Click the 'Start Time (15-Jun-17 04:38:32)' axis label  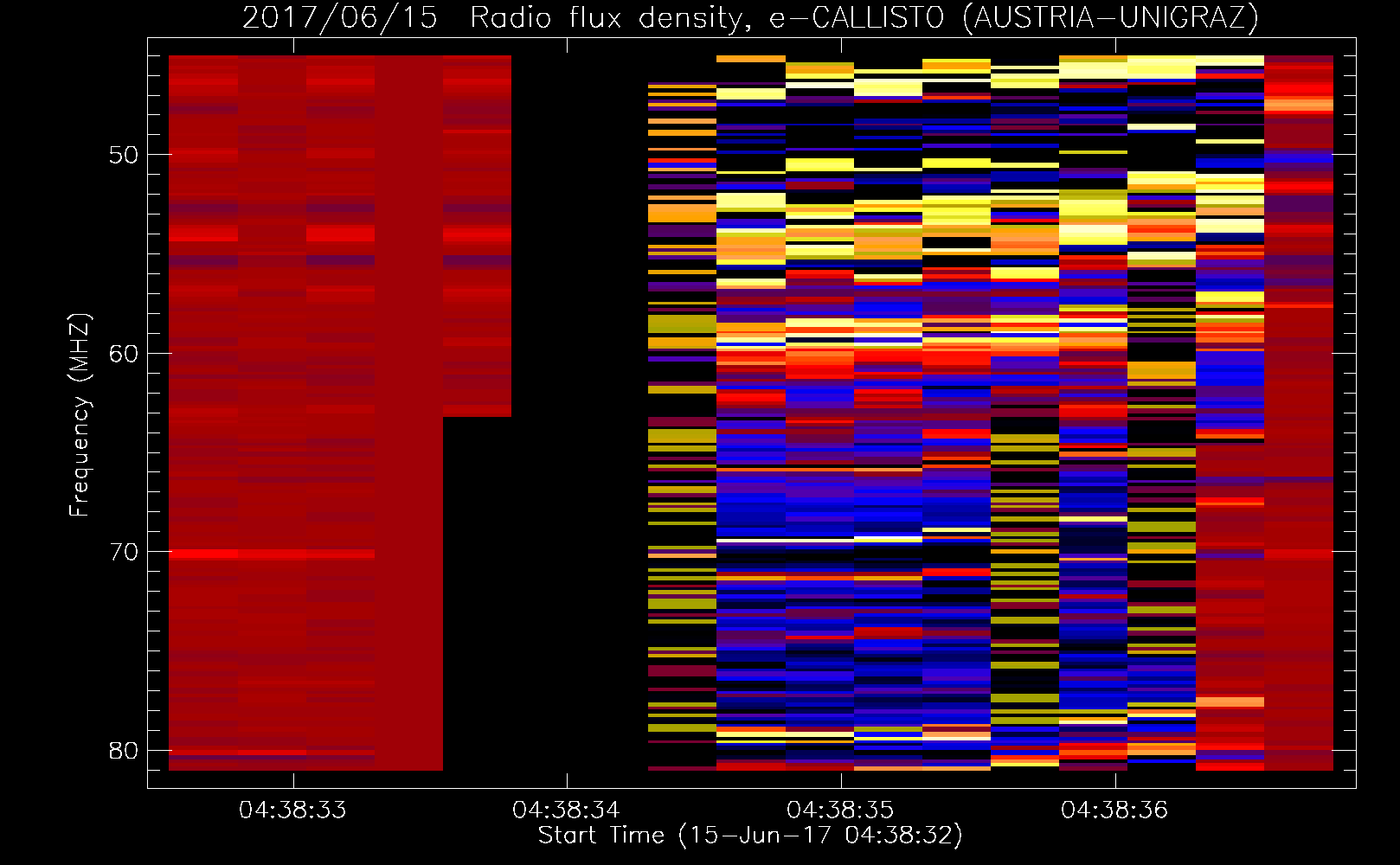click(x=750, y=836)
